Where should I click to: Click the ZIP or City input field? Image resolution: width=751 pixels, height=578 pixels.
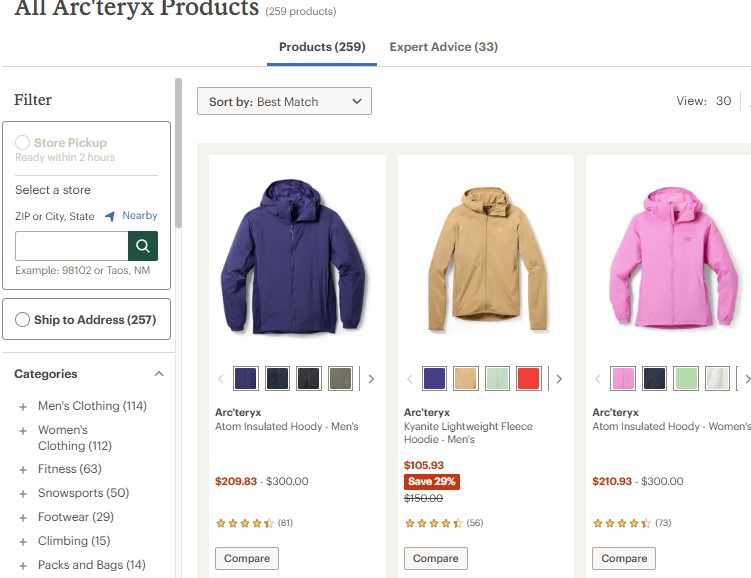[72, 246]
